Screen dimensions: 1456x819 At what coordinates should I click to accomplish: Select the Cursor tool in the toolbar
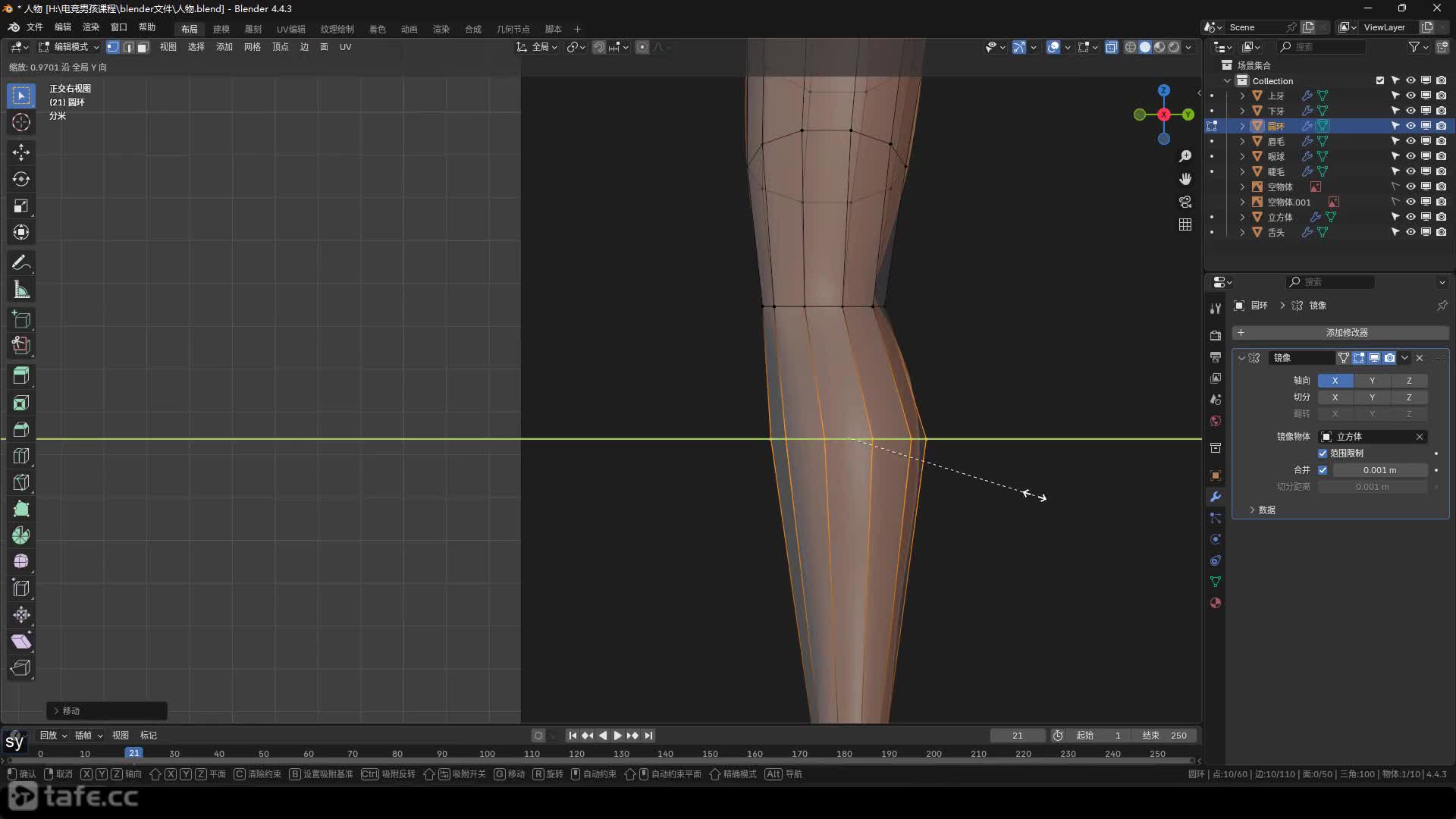(21, 123)
